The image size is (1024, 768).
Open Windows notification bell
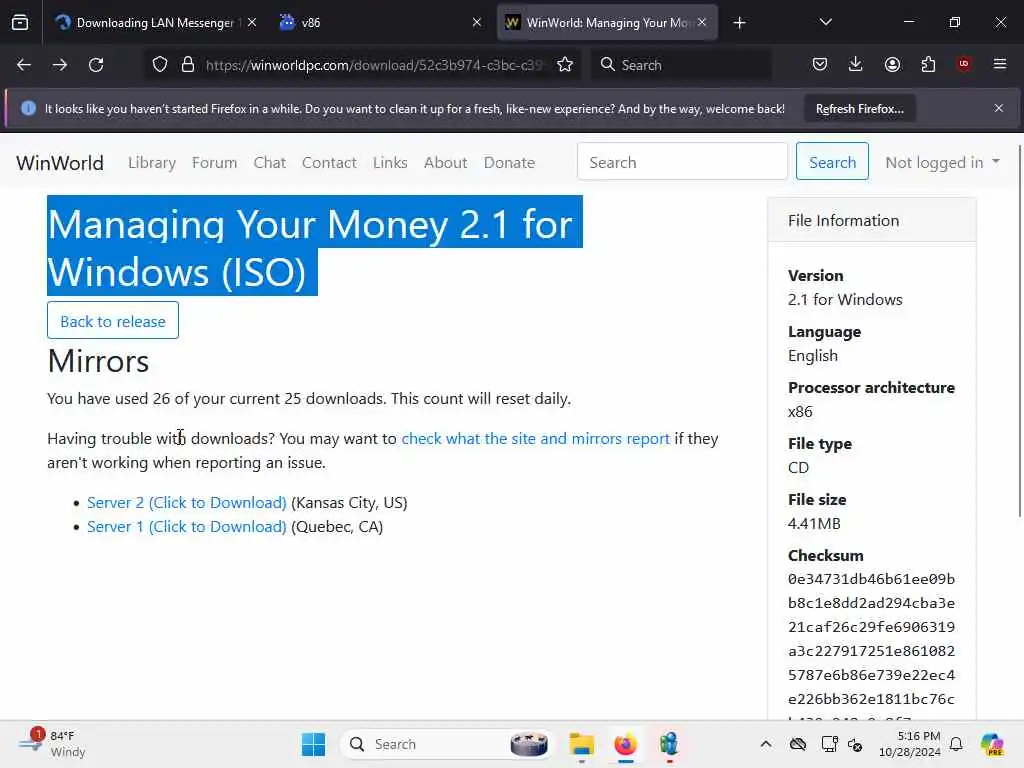[x=956, y=744]
